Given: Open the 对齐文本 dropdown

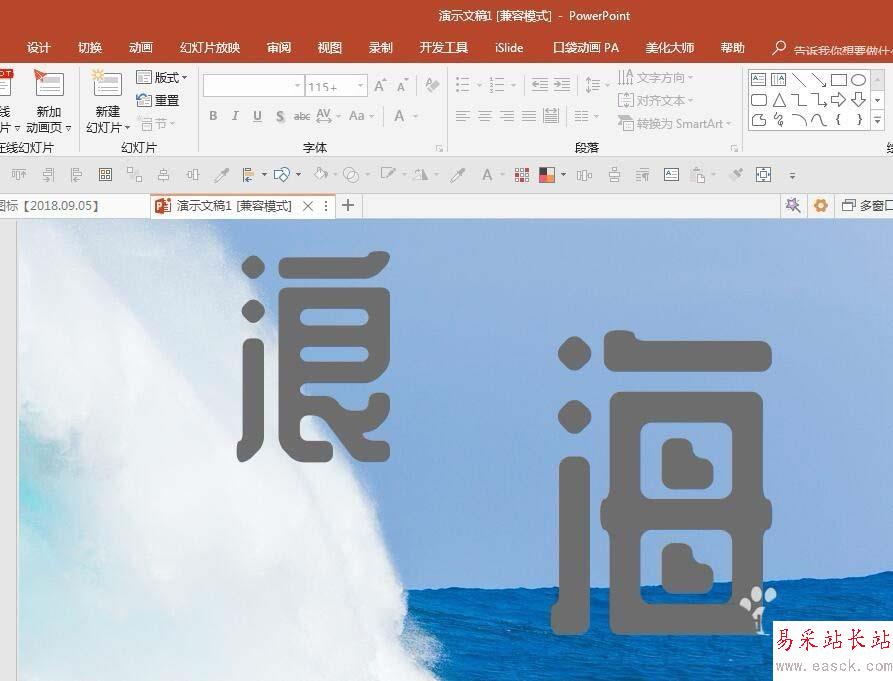Looking at the screenshot, I should pos(656,101).
